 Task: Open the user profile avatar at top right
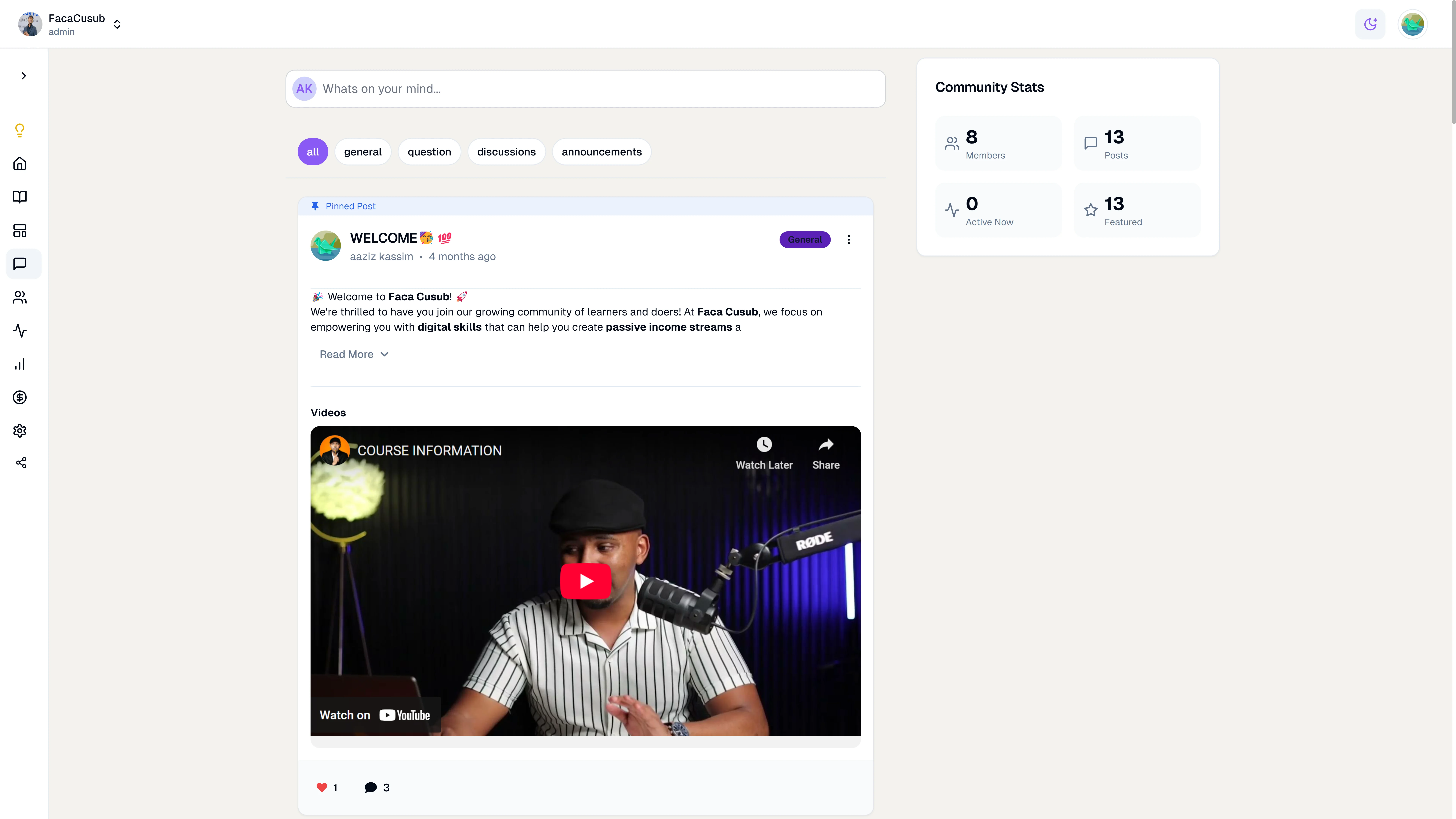coord(1412,24)
